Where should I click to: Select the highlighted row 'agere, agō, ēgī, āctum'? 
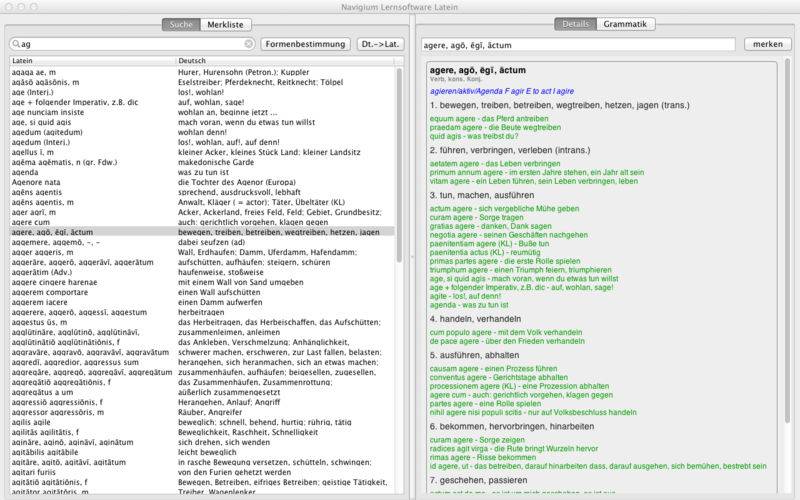(x=202, y=232)
